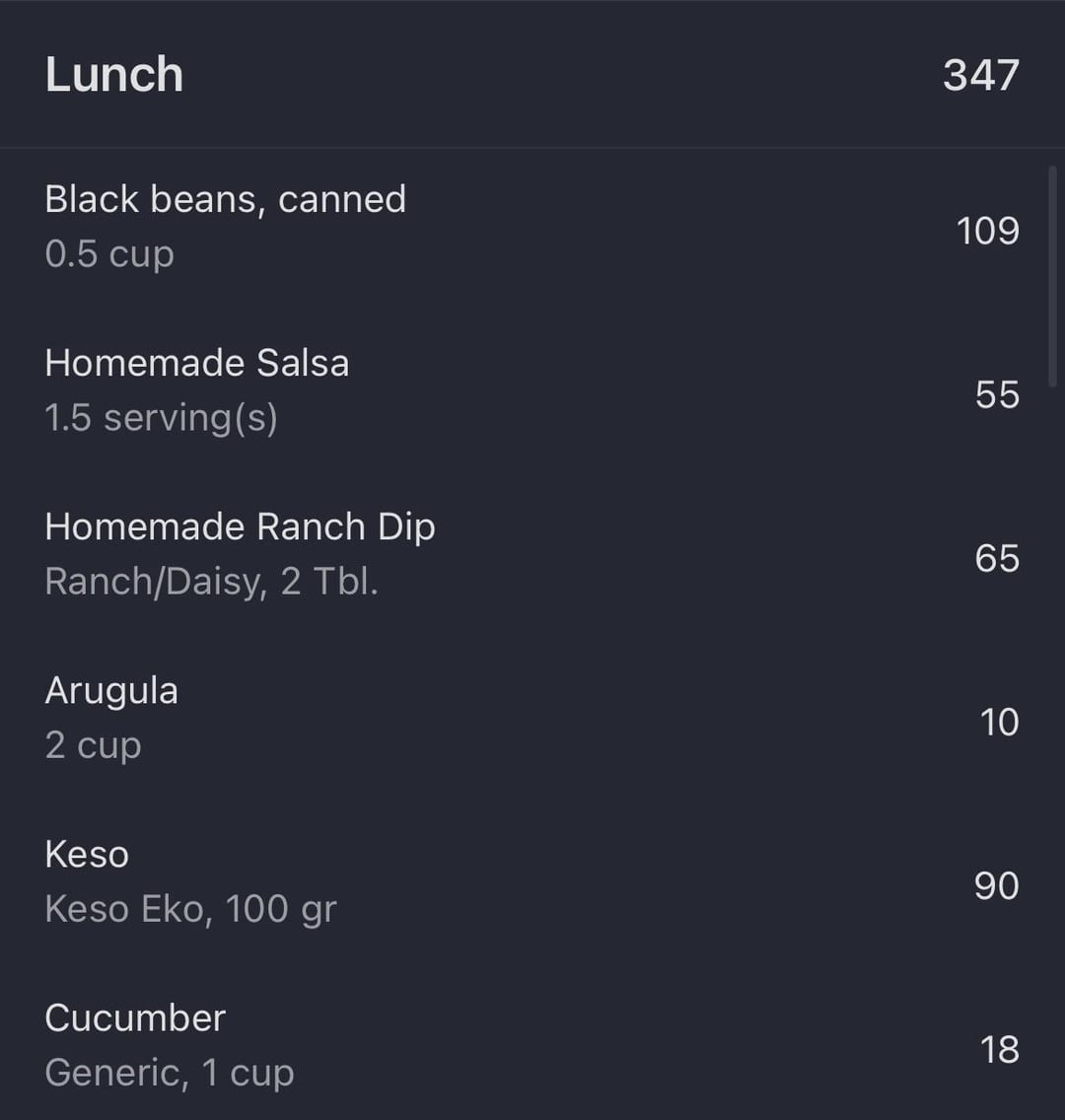The image size is (1065, 1120).
Task: Tap the 55 calorie value
Action: coord(997,394)
